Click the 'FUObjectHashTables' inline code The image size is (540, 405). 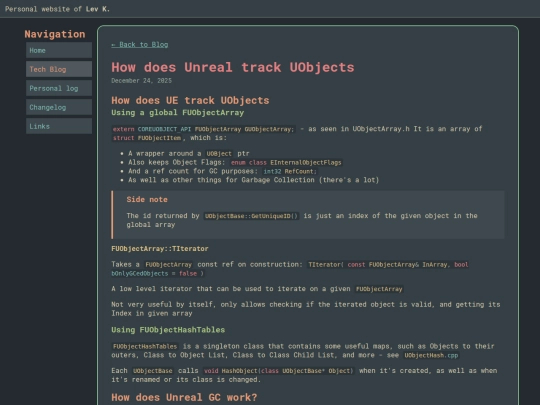click(145, 346)
